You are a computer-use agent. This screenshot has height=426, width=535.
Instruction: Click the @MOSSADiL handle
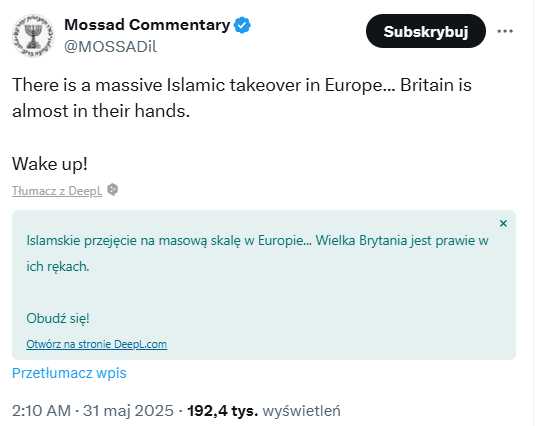click(x=111, y=47)
